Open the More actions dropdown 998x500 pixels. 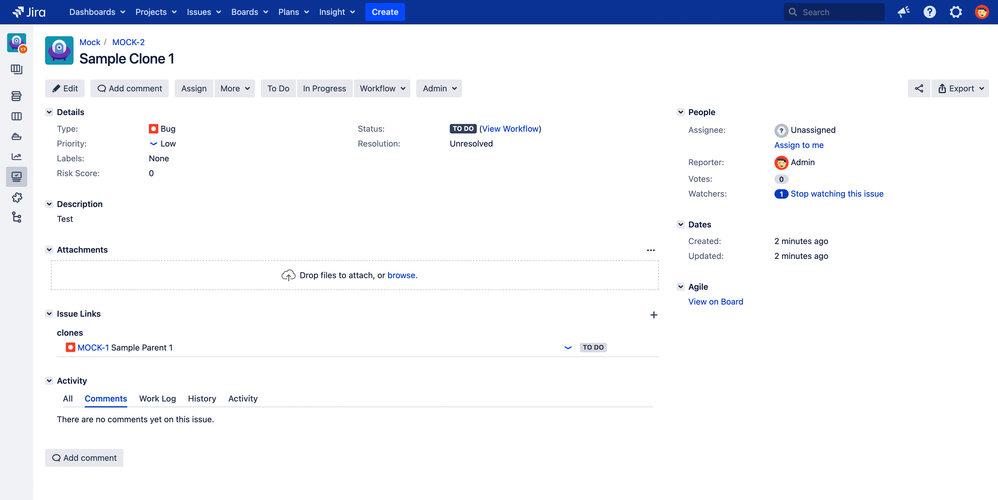(235, 88)
